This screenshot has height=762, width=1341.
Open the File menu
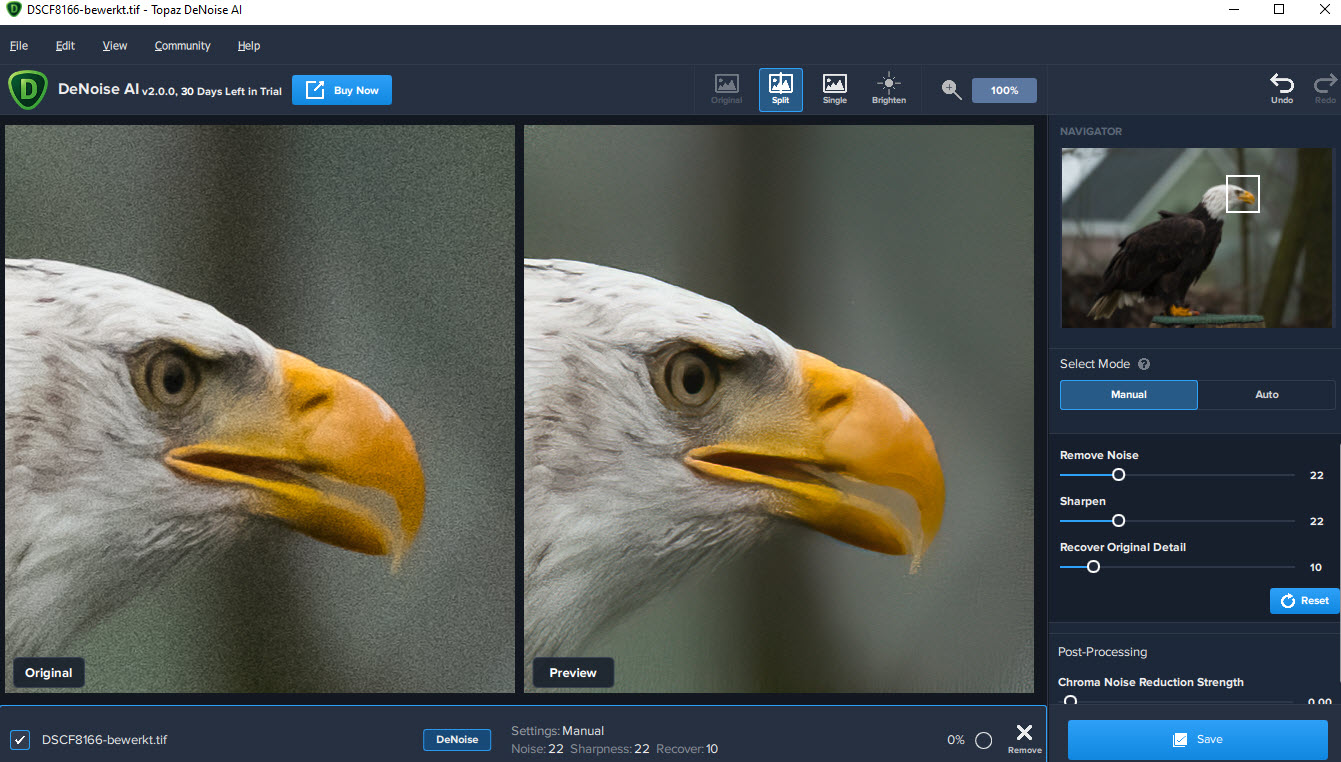click(19, 46)
